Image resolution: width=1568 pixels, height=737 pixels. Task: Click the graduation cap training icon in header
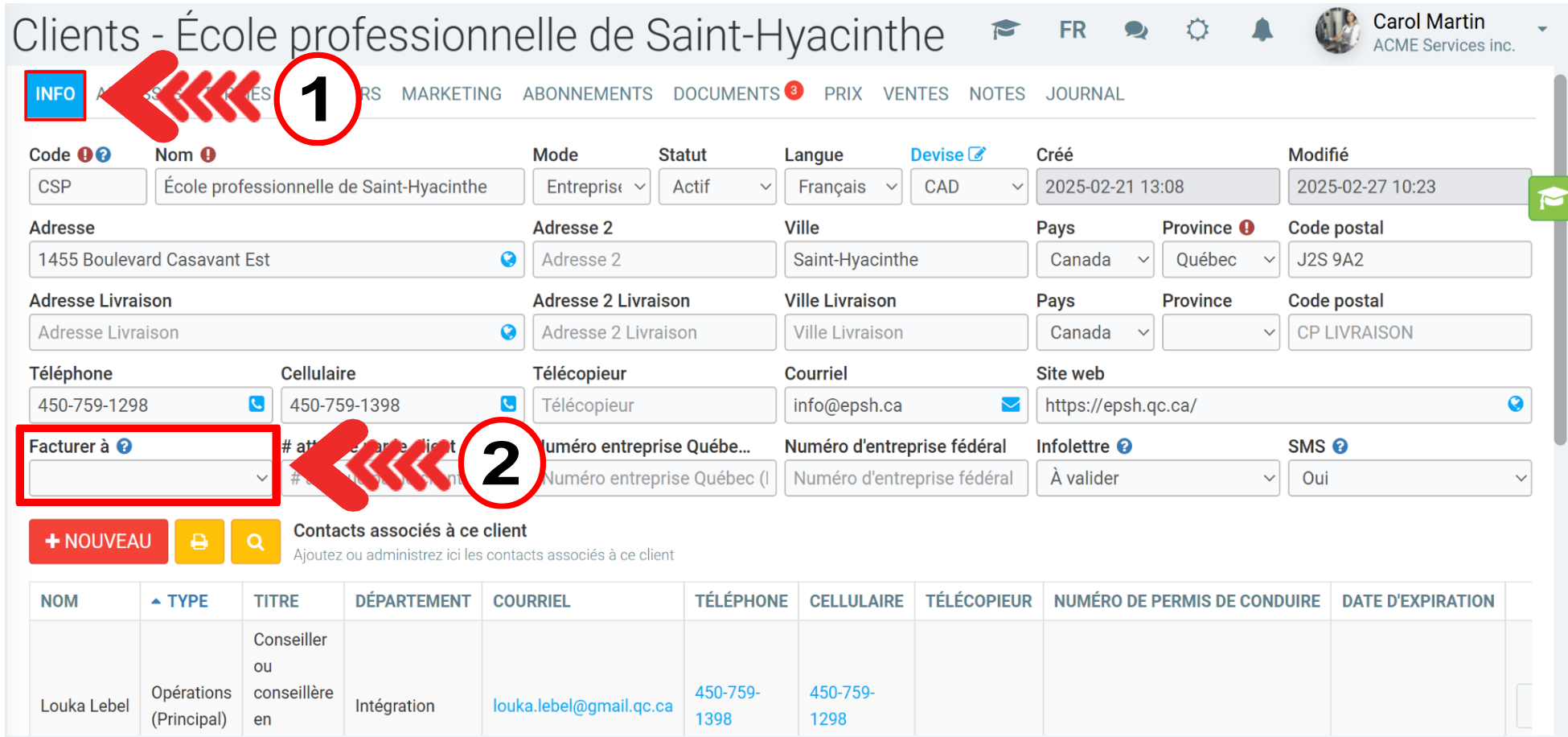click(x=1005, y=31)
